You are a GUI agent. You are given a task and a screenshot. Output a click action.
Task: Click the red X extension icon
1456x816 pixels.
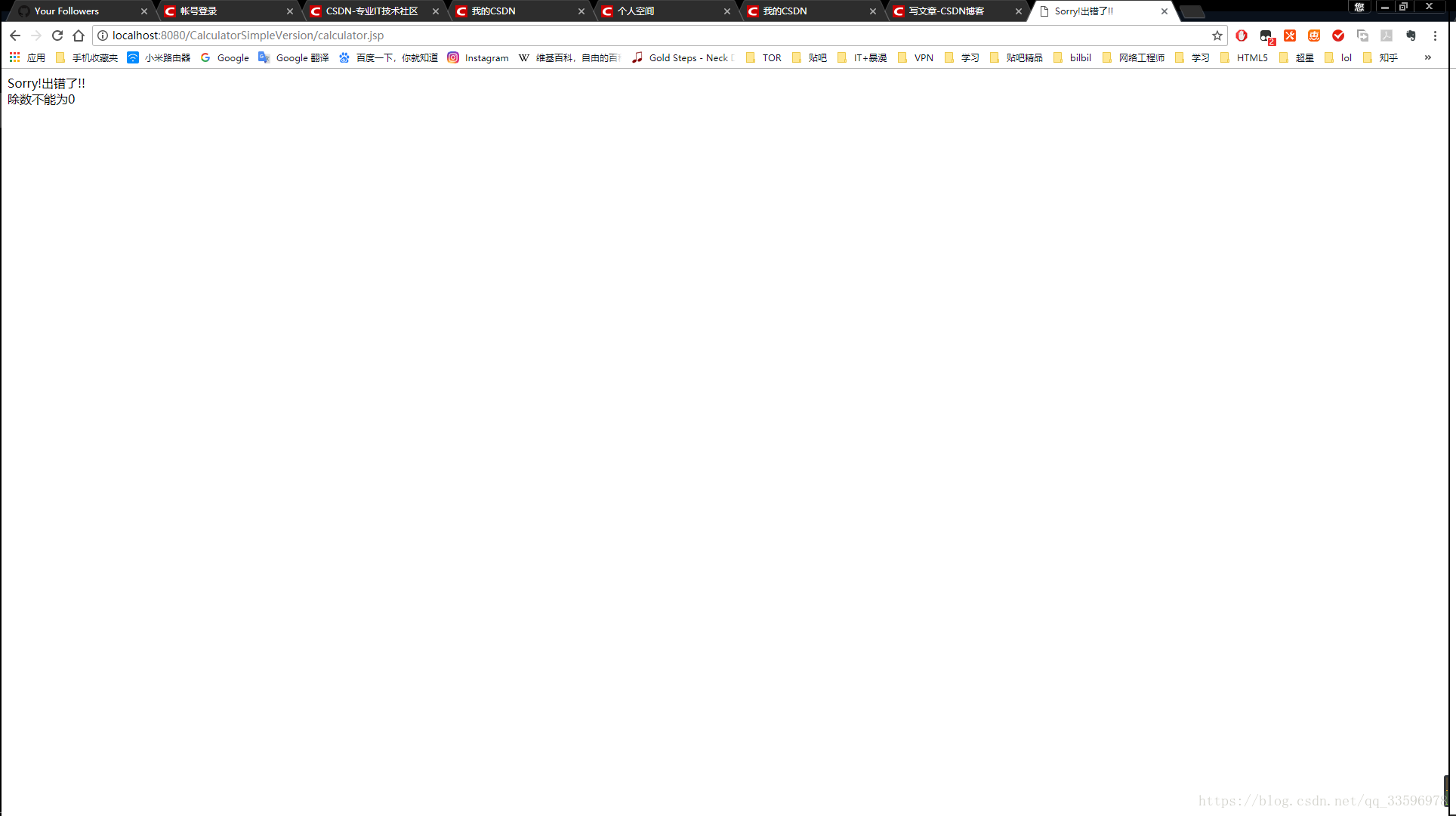point(1290,36)
